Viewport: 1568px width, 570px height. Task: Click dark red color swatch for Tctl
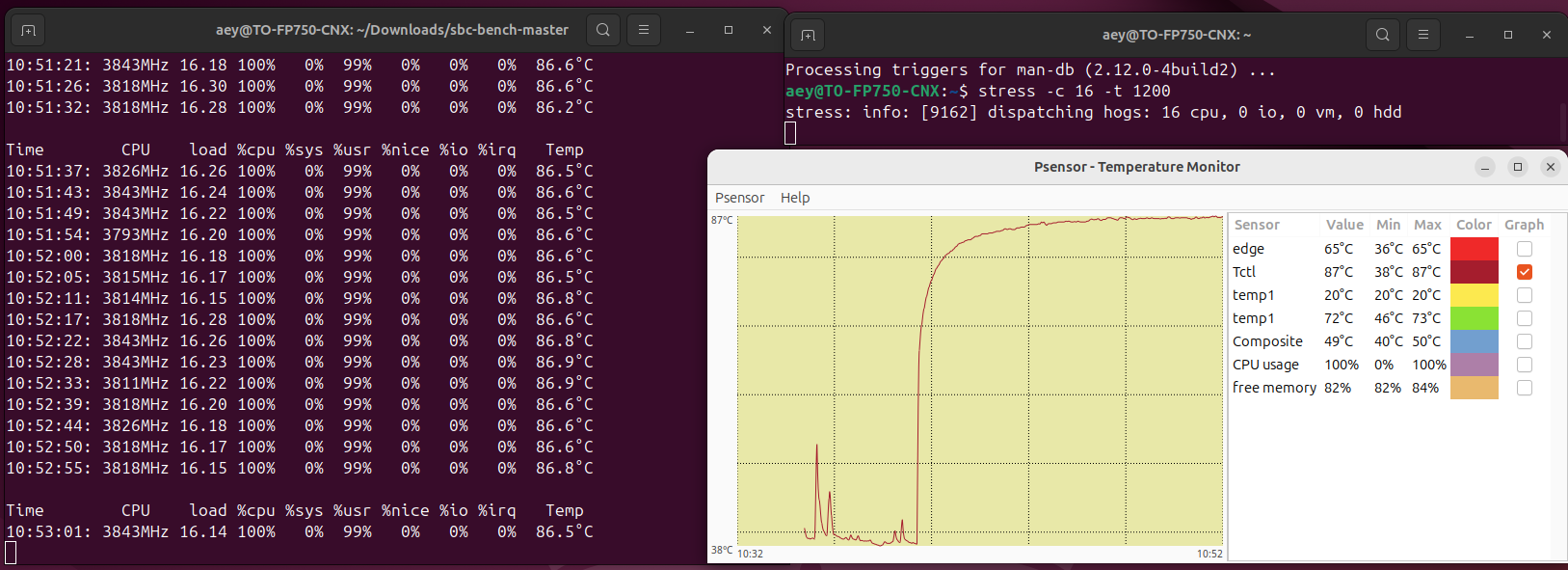pyautogui.click(x=1475, y=272)
